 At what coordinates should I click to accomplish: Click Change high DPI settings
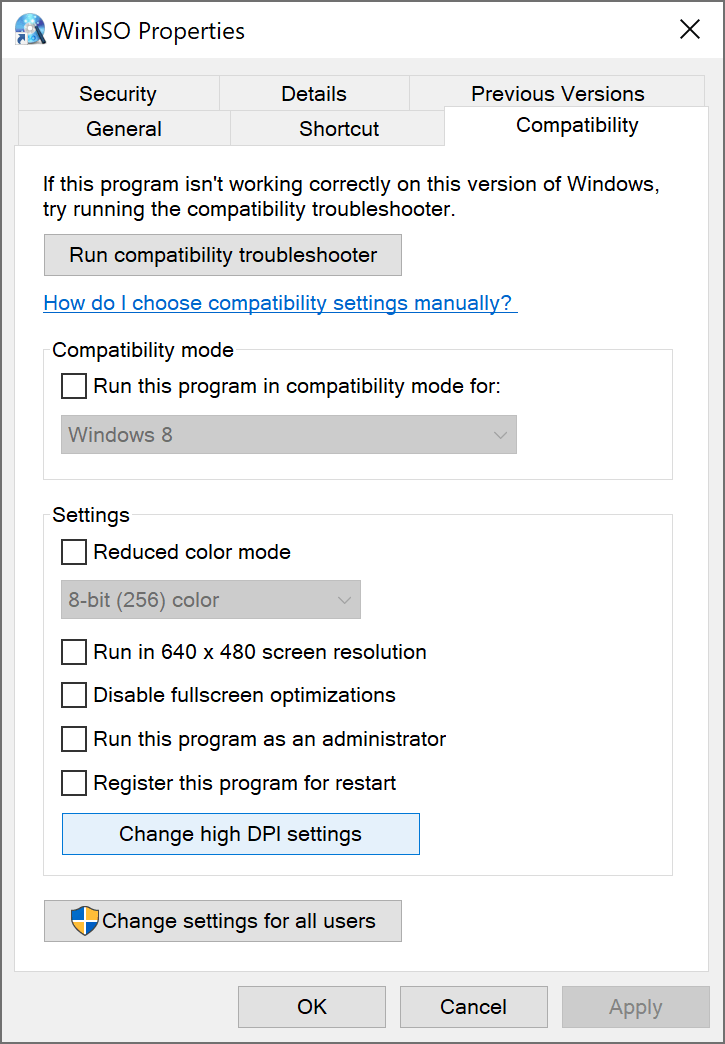pyautogui.click(x=240, y=833)
